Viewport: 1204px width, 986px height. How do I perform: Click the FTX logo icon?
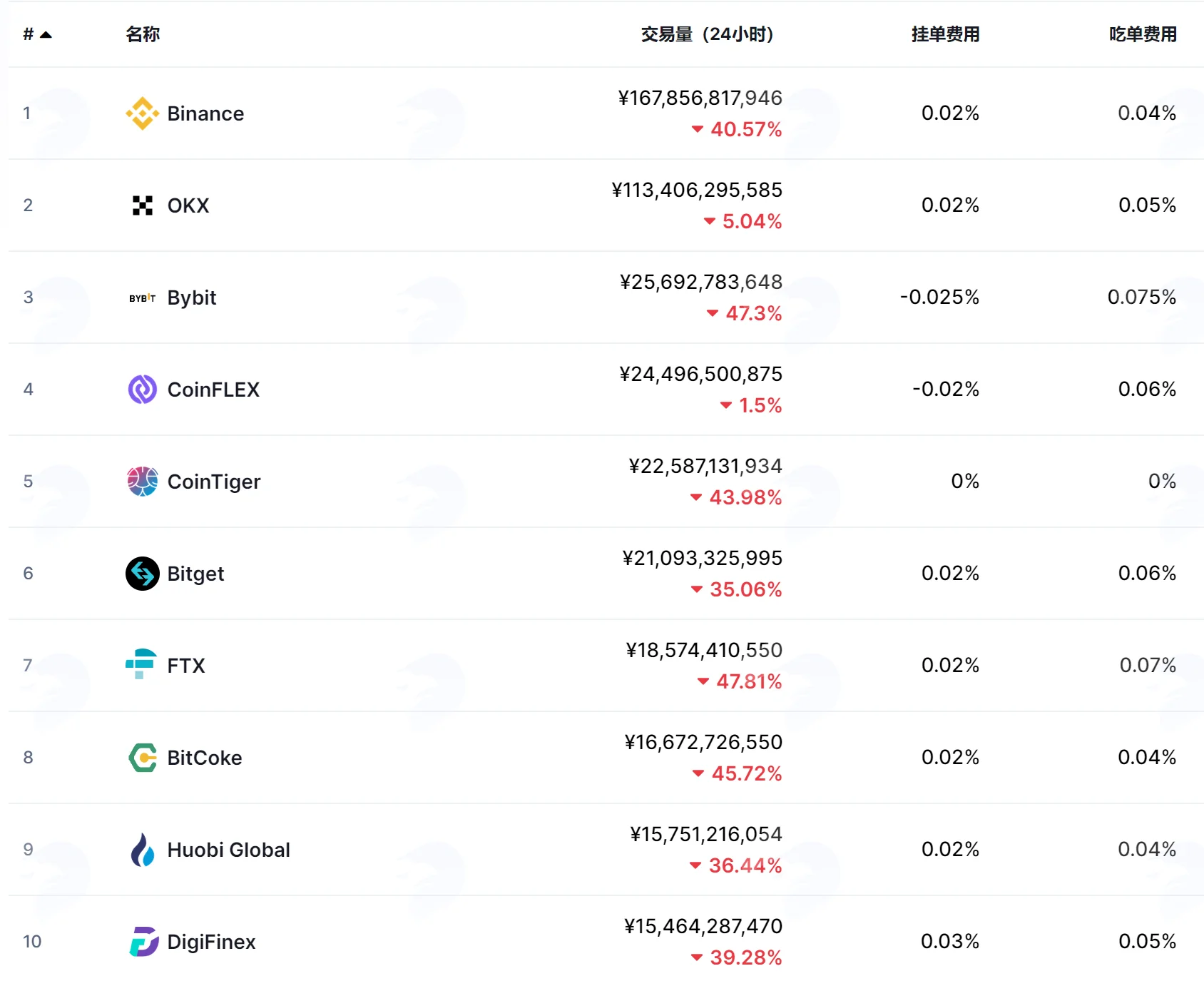click(141, 664)
